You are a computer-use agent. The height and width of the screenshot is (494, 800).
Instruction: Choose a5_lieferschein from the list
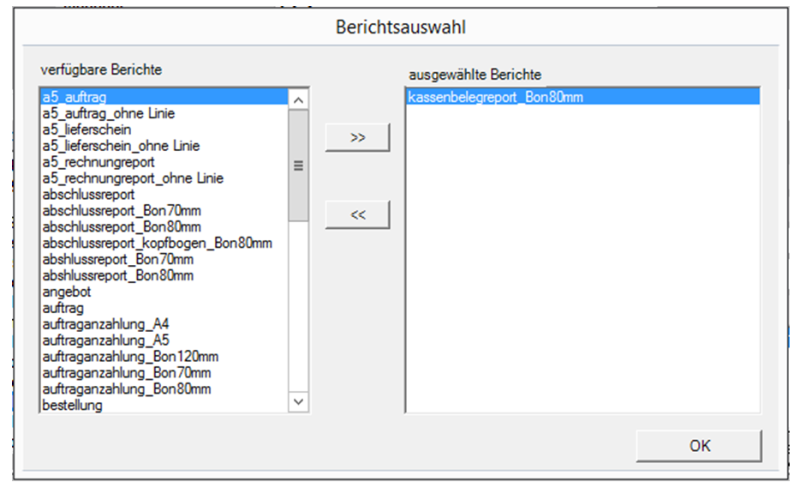(86, 130)
